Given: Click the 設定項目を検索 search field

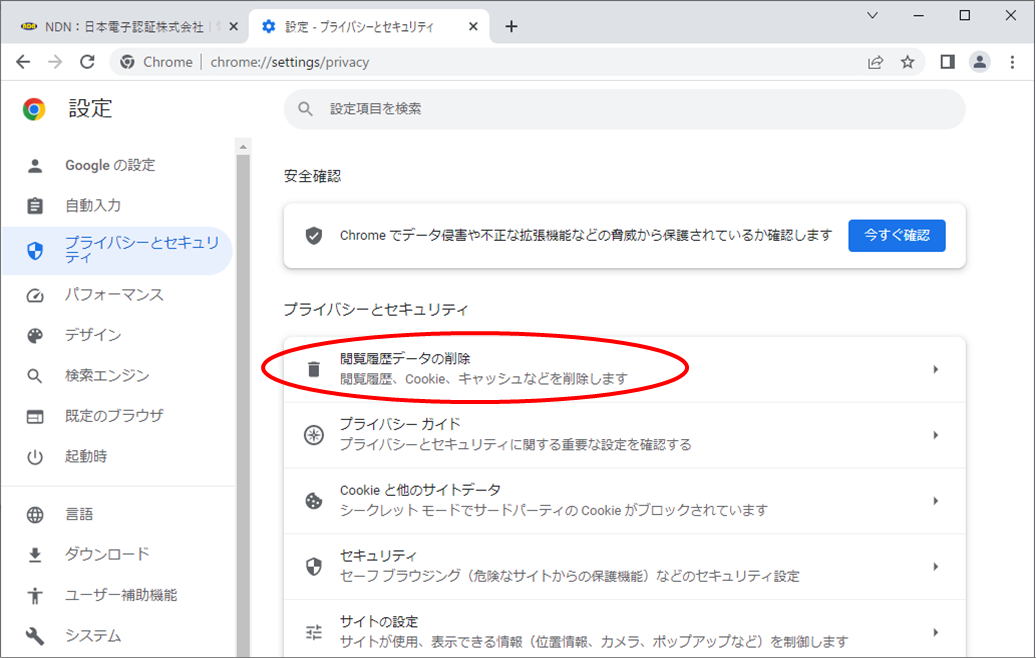Looking at the screenshot, I should coord(624,108).
